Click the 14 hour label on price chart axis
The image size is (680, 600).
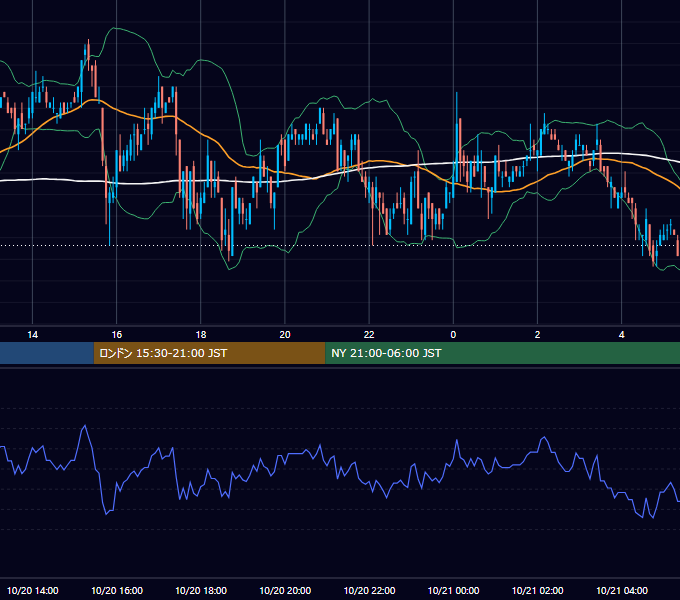click(33, 335)
